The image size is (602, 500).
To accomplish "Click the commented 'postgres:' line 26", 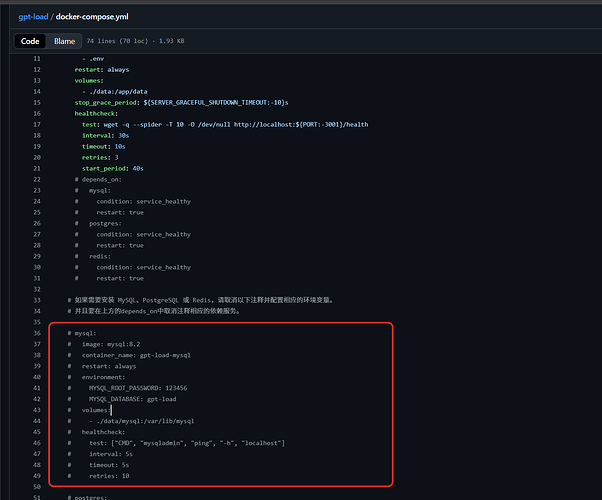I will [98, 224].
